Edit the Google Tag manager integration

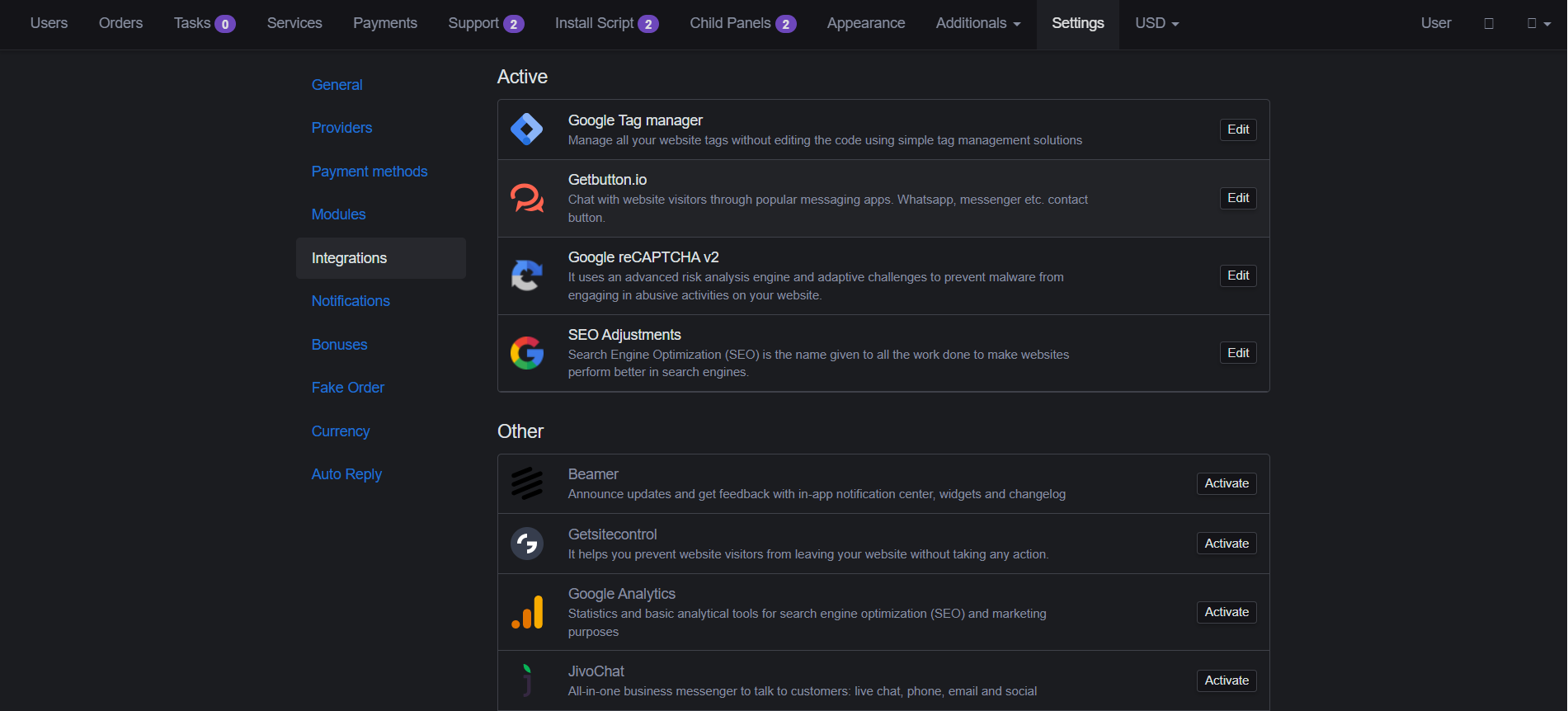(1237, 129)
